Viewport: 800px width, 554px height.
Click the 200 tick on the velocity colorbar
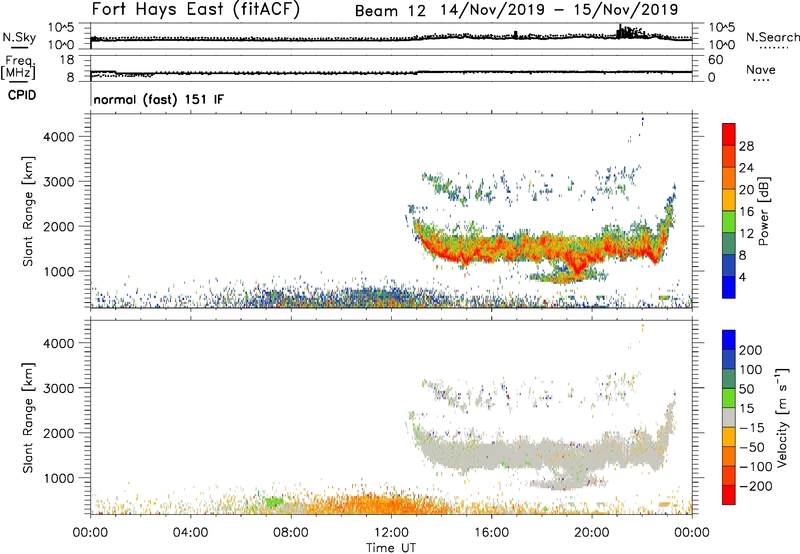pos(751,350)
